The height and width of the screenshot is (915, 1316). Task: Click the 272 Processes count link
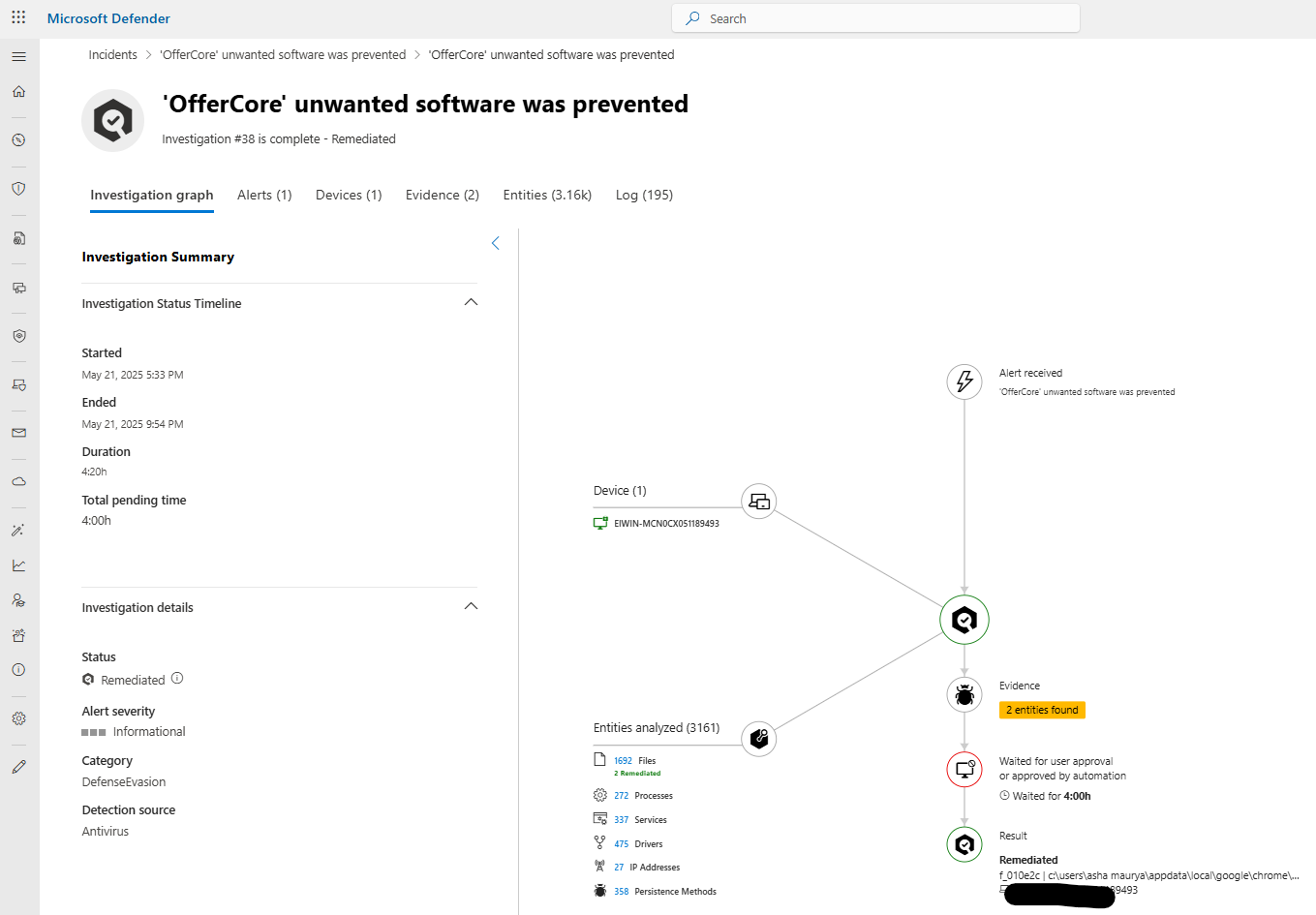pyautogui.click(x=621, y=796)
